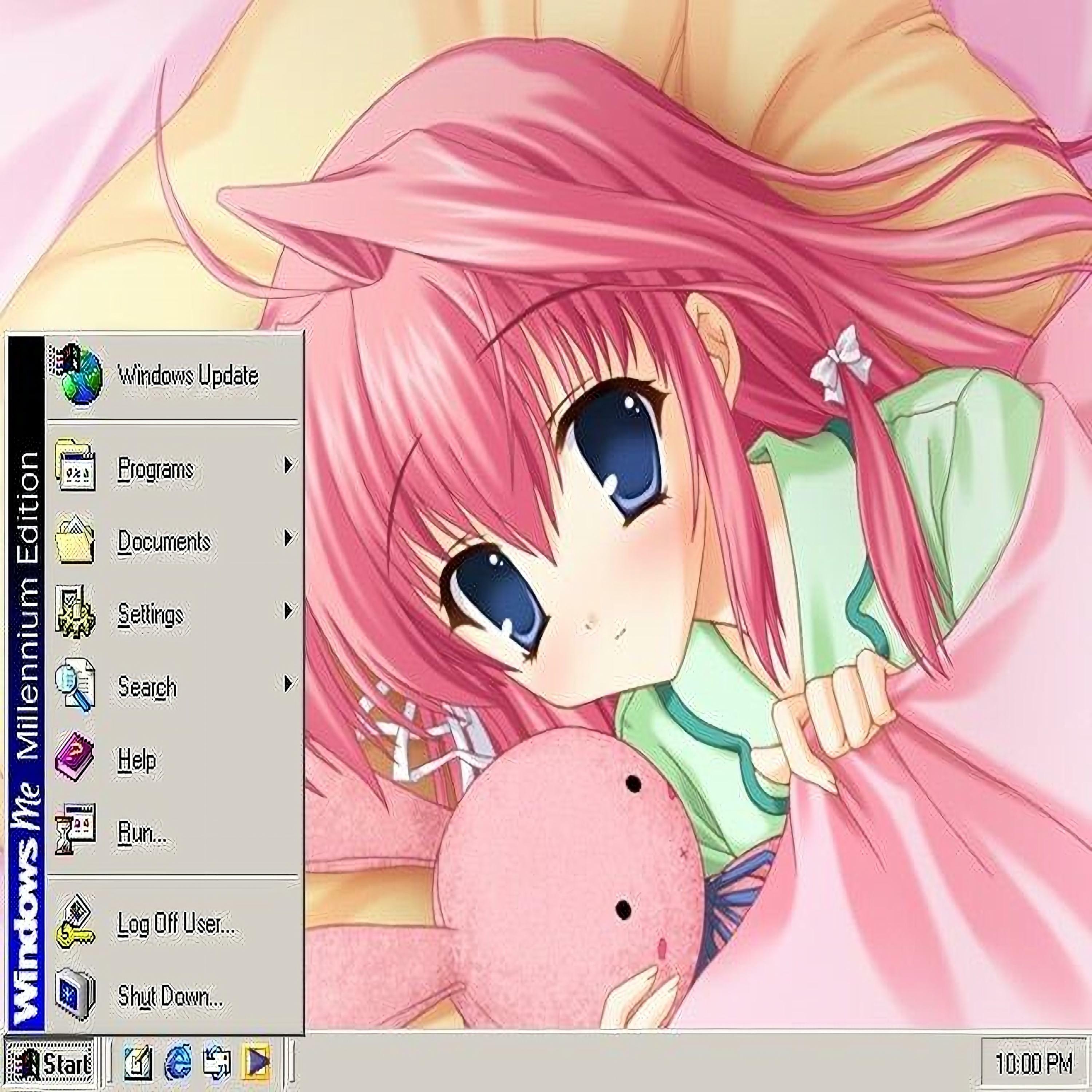
Task: Expand the Settings submenu arrow
Action: (x=289, y=611)
